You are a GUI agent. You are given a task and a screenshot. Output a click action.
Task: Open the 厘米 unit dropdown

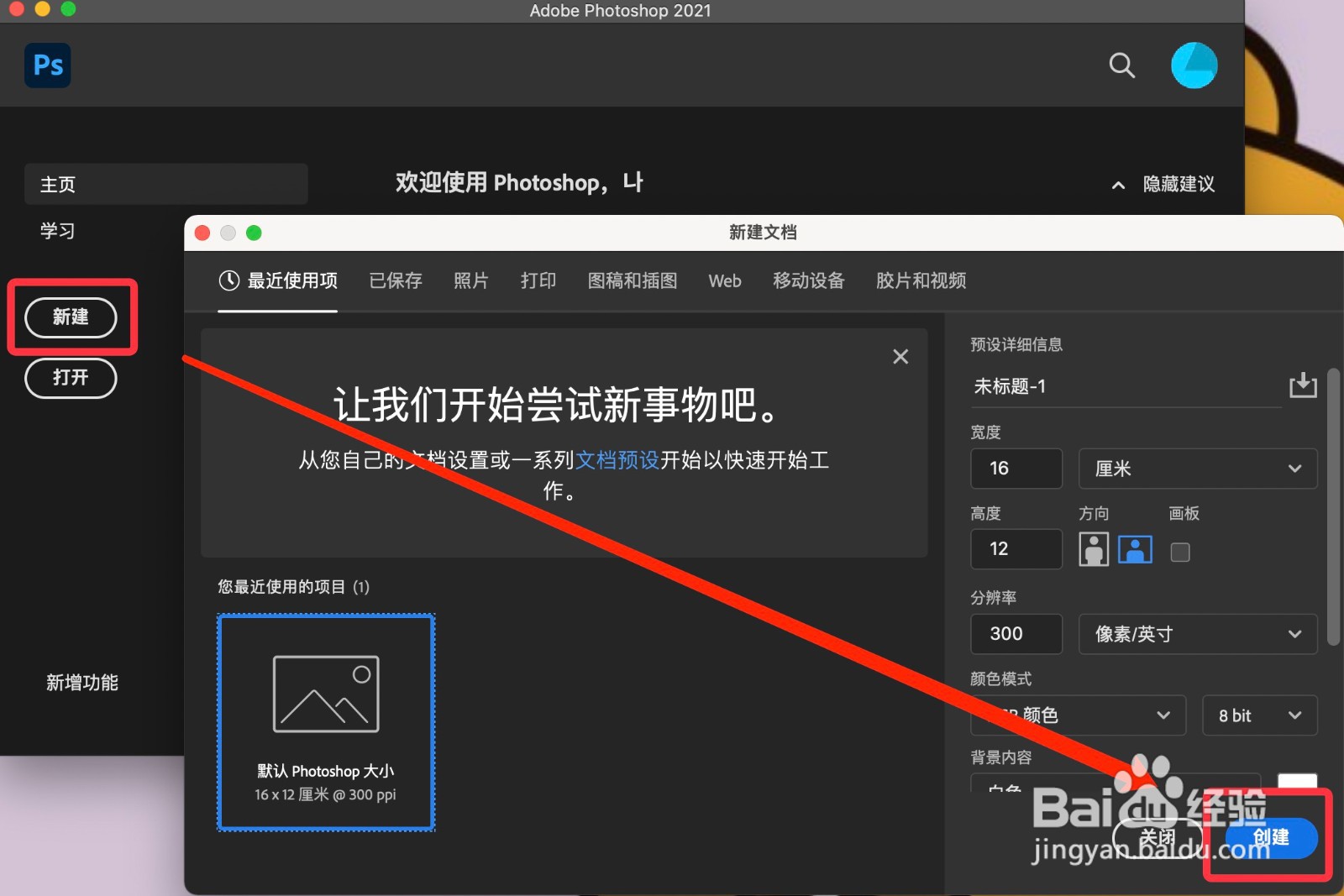click(x=1198, y=469)
